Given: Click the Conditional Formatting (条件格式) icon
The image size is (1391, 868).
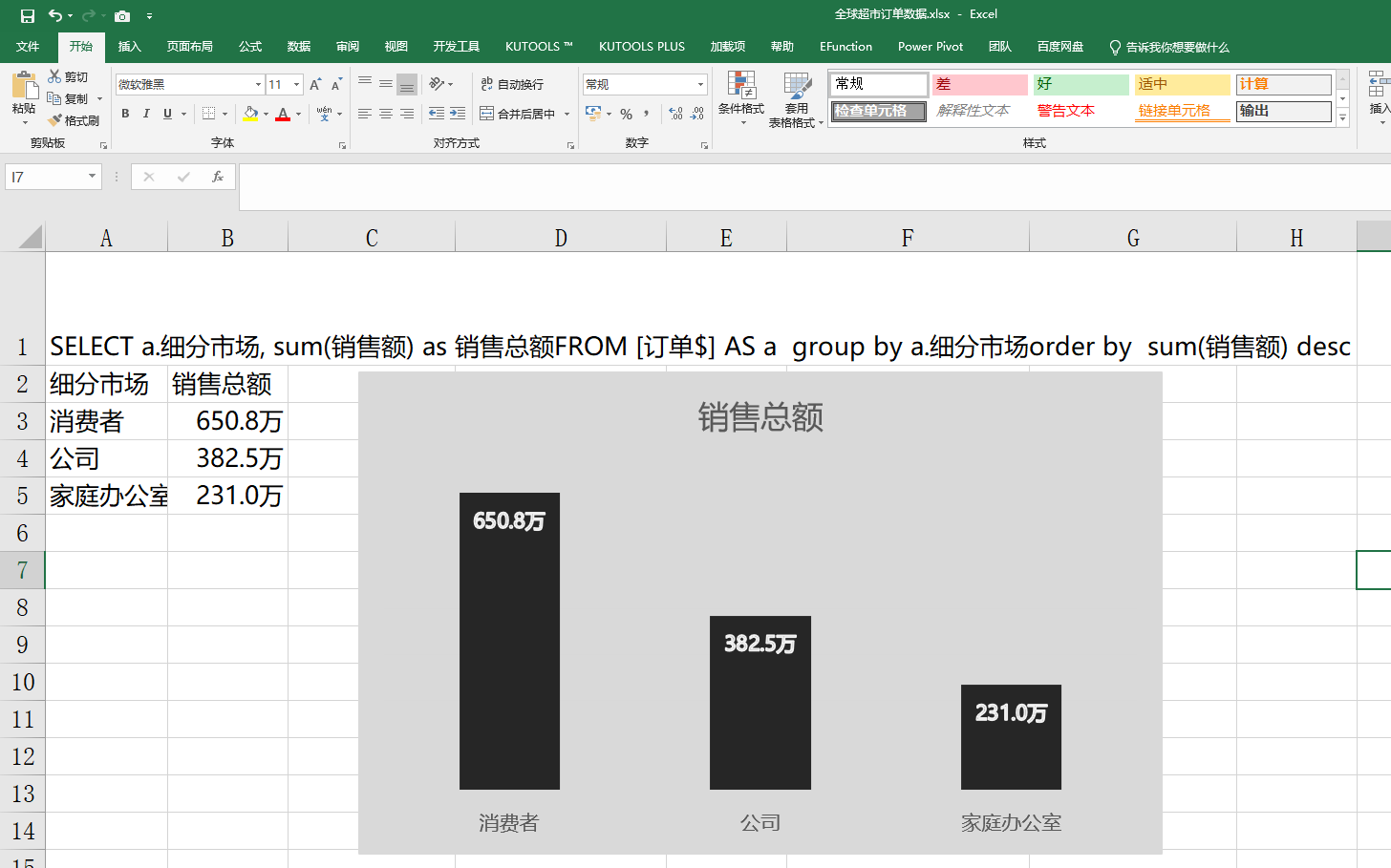Looking at the screenshot, I should click(741, 85).
